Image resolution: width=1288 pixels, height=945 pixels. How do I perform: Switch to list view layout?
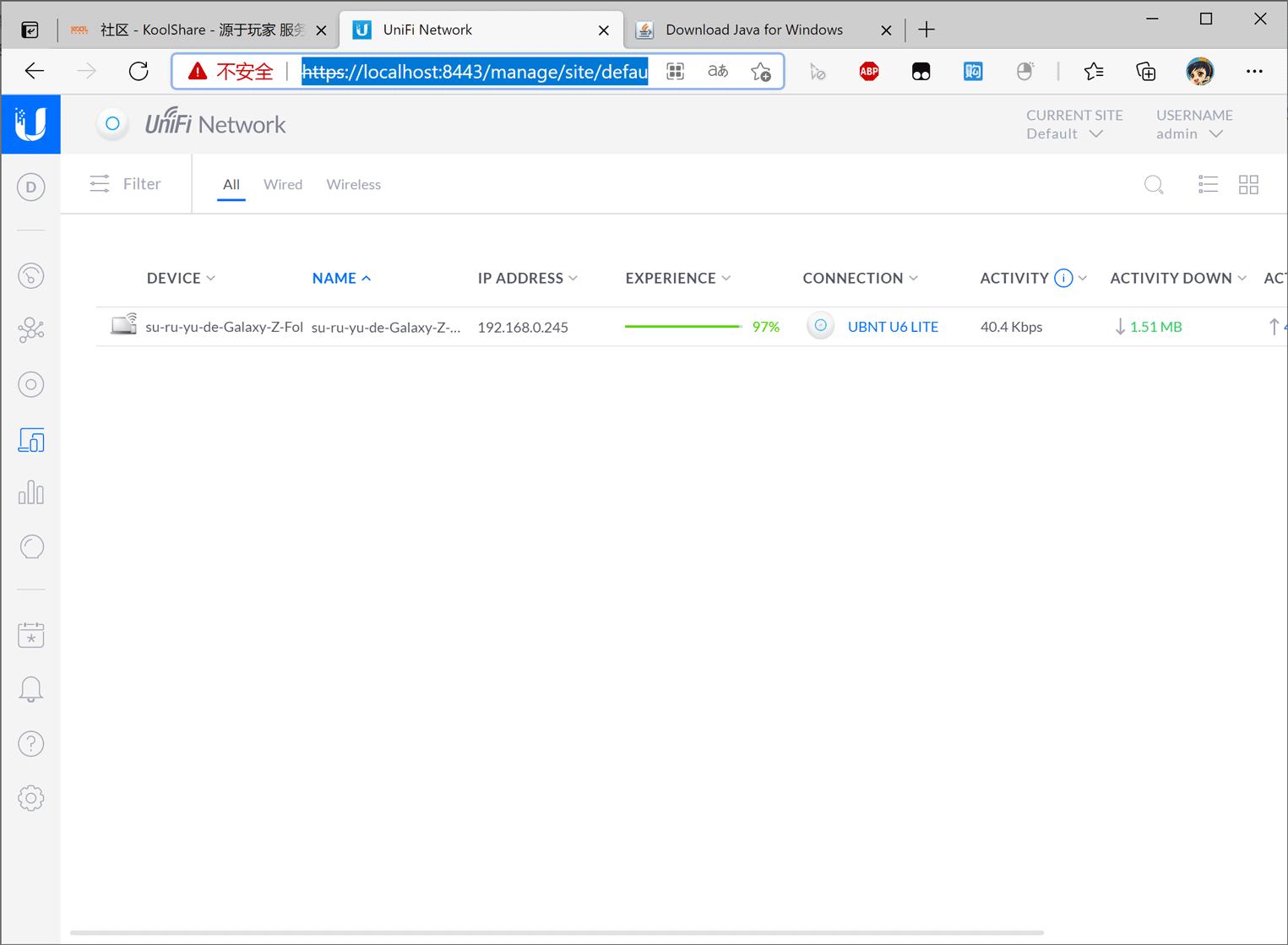[x=1208, y=185]
